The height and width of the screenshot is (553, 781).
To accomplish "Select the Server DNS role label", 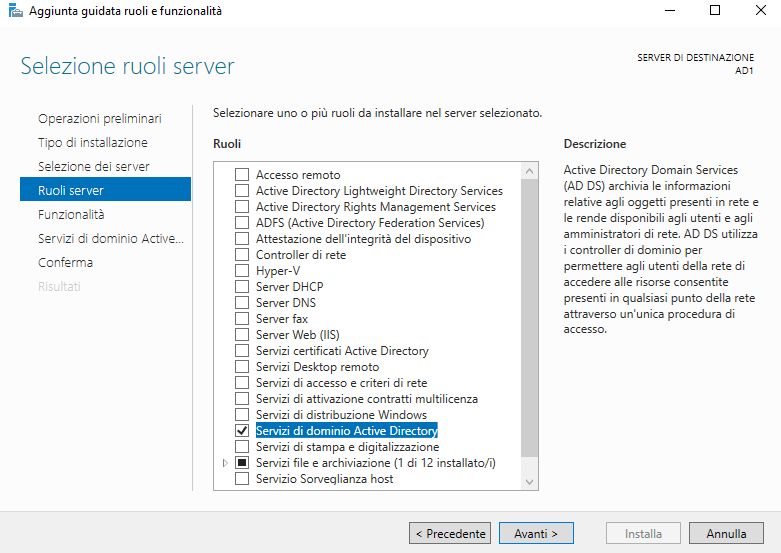I will click(x=286, y=302).
